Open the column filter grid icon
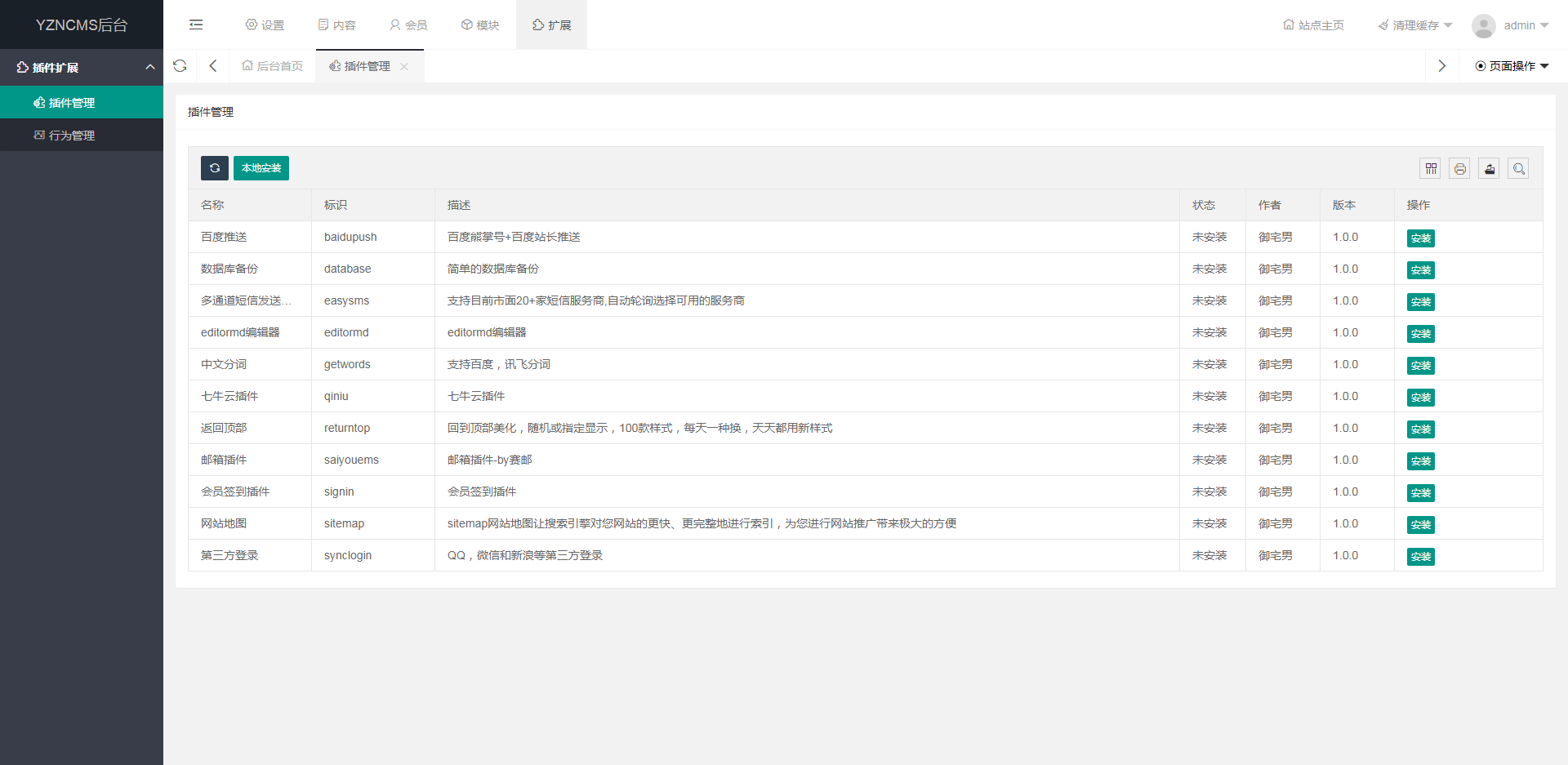 1431,169
